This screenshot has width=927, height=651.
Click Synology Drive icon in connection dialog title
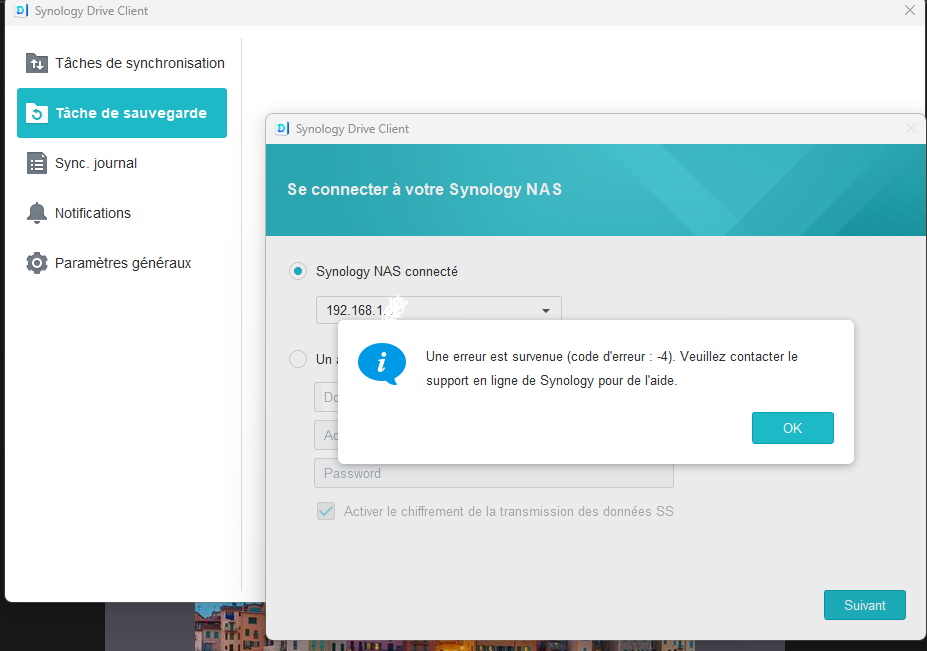(x=283, y=128)
